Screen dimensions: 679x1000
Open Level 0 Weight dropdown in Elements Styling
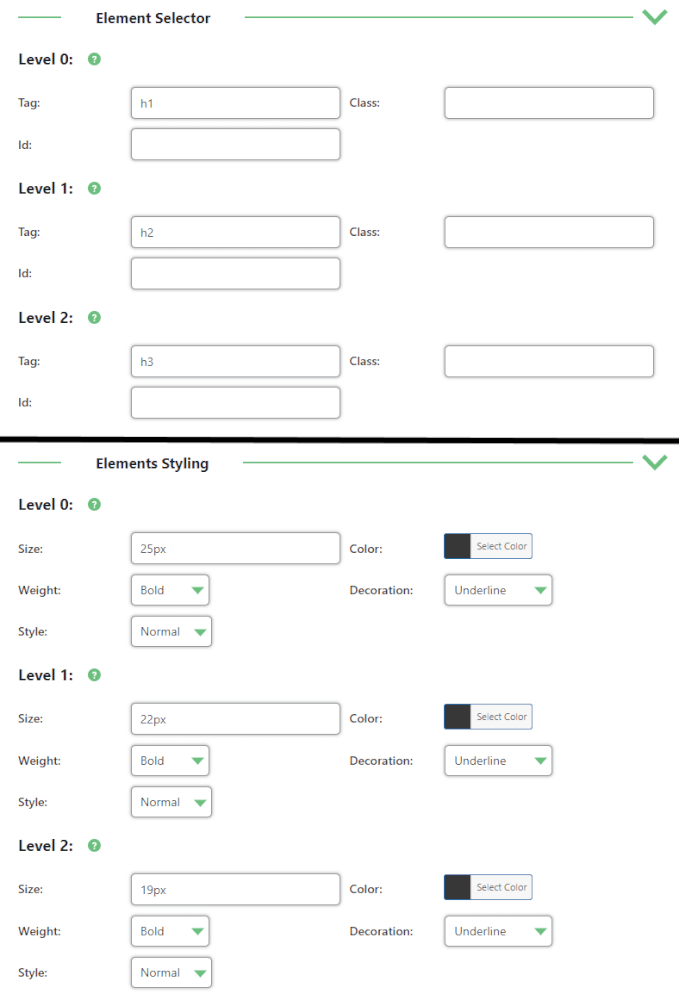pos(170,591)
